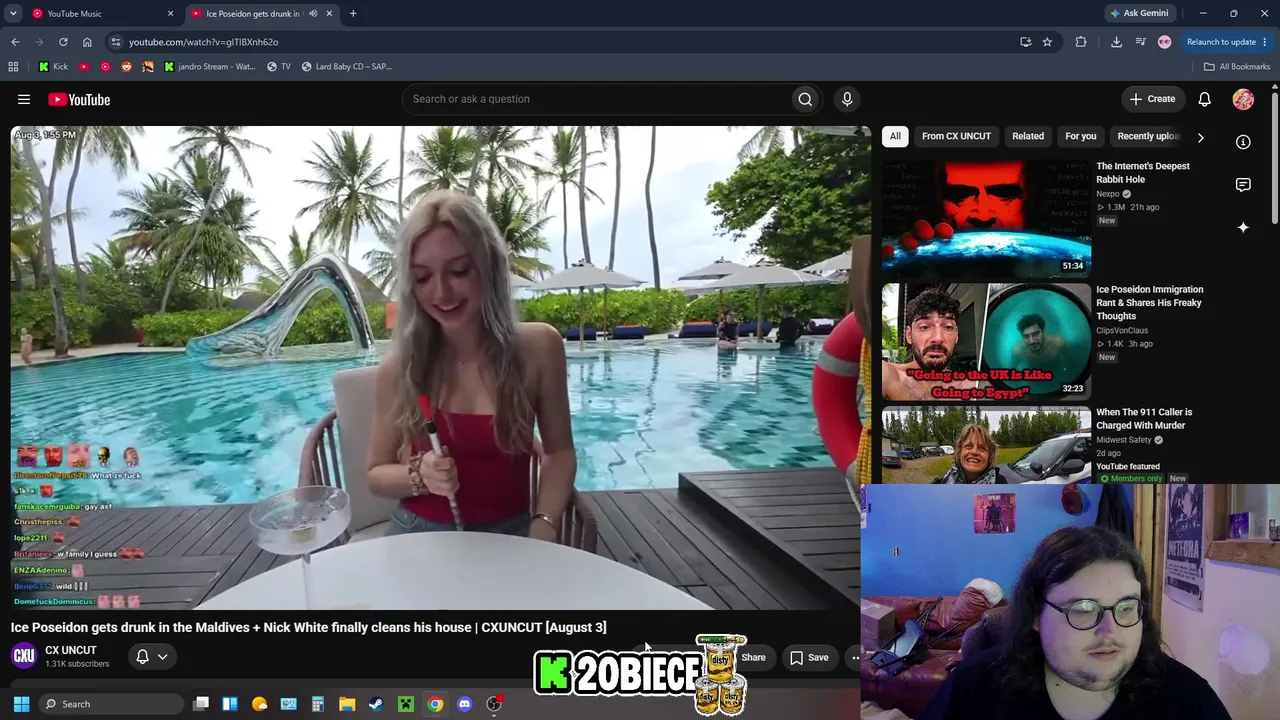Open the jandro Stream bookmark

click(209, 67)
